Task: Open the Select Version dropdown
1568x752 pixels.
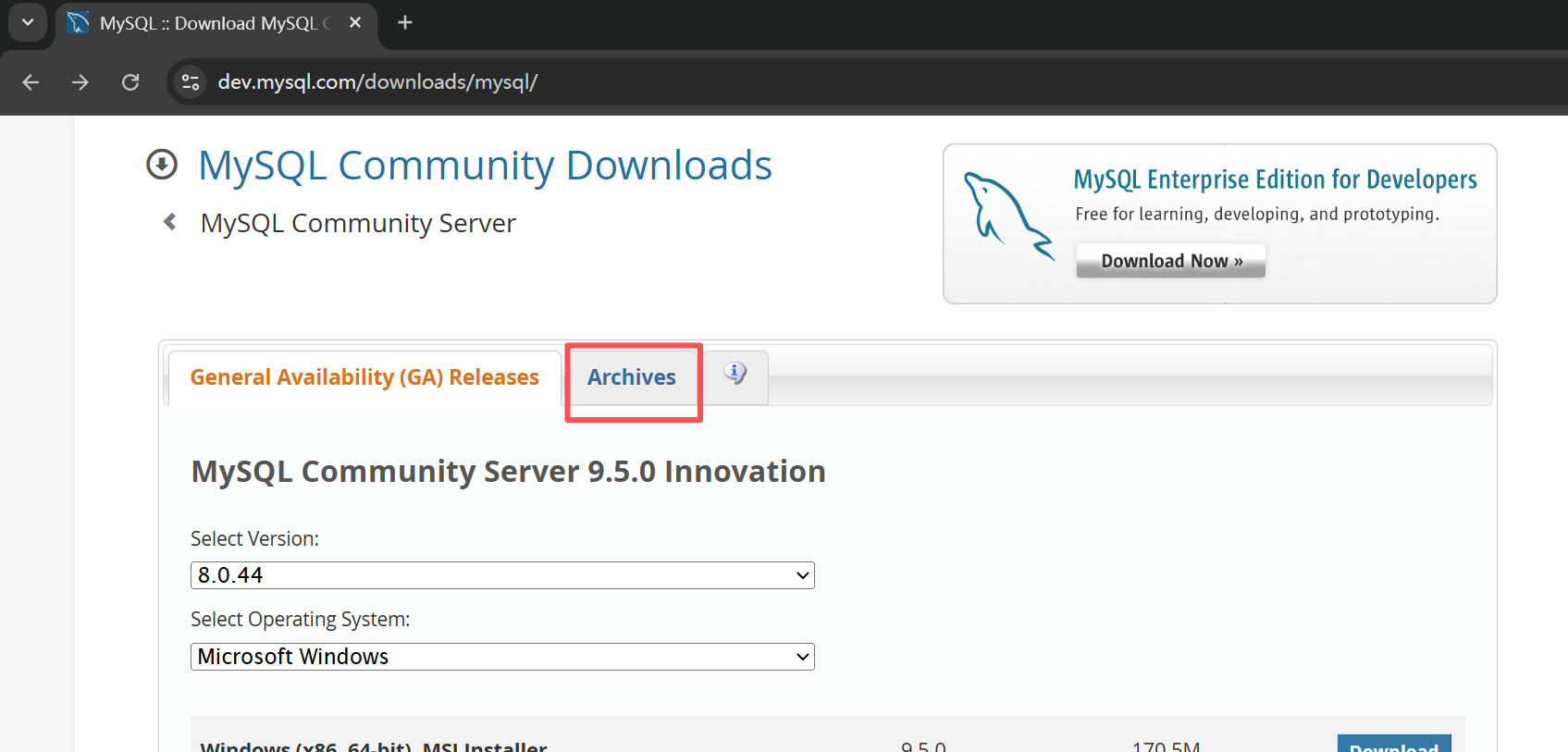Action: [x=502, y=575]
